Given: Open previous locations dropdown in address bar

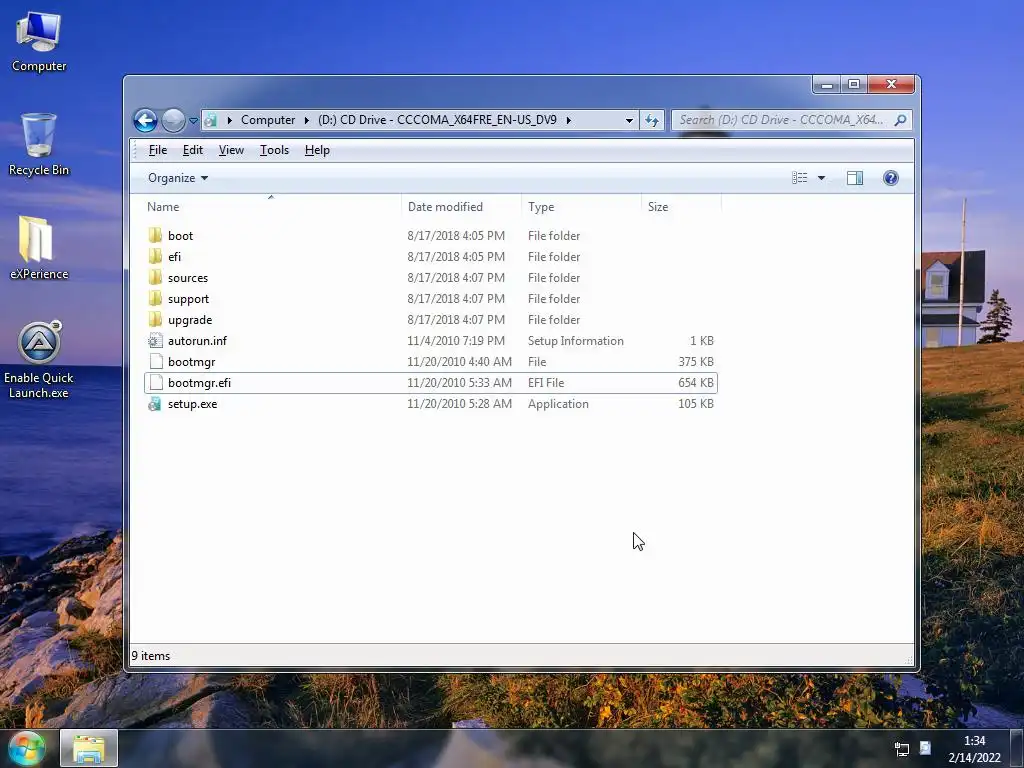Looking at the screenshot, I should (x=629, y=120).
